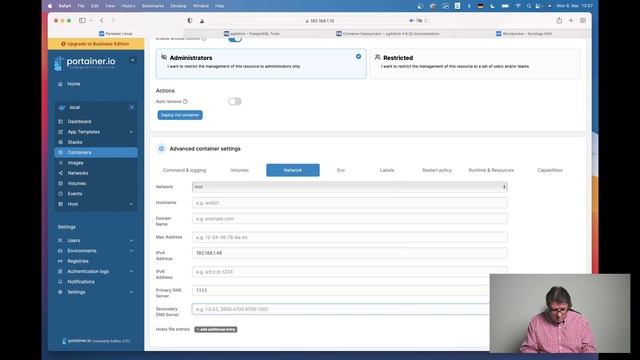Click the Auto remove help icon
The height and width of the screenshot is (360, 640).
[x=185, y=101]
